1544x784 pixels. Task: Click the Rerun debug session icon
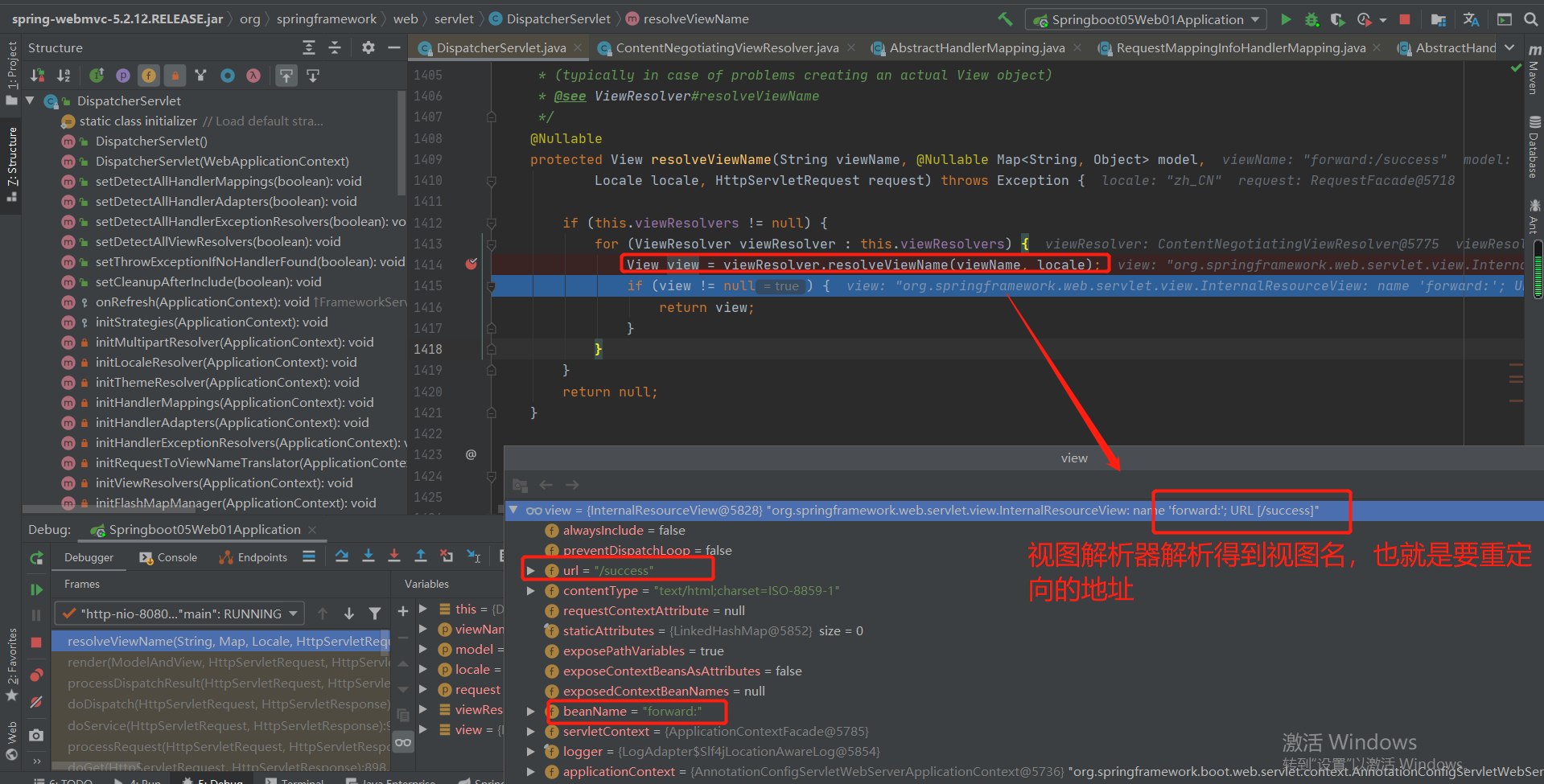coord(36,557)
